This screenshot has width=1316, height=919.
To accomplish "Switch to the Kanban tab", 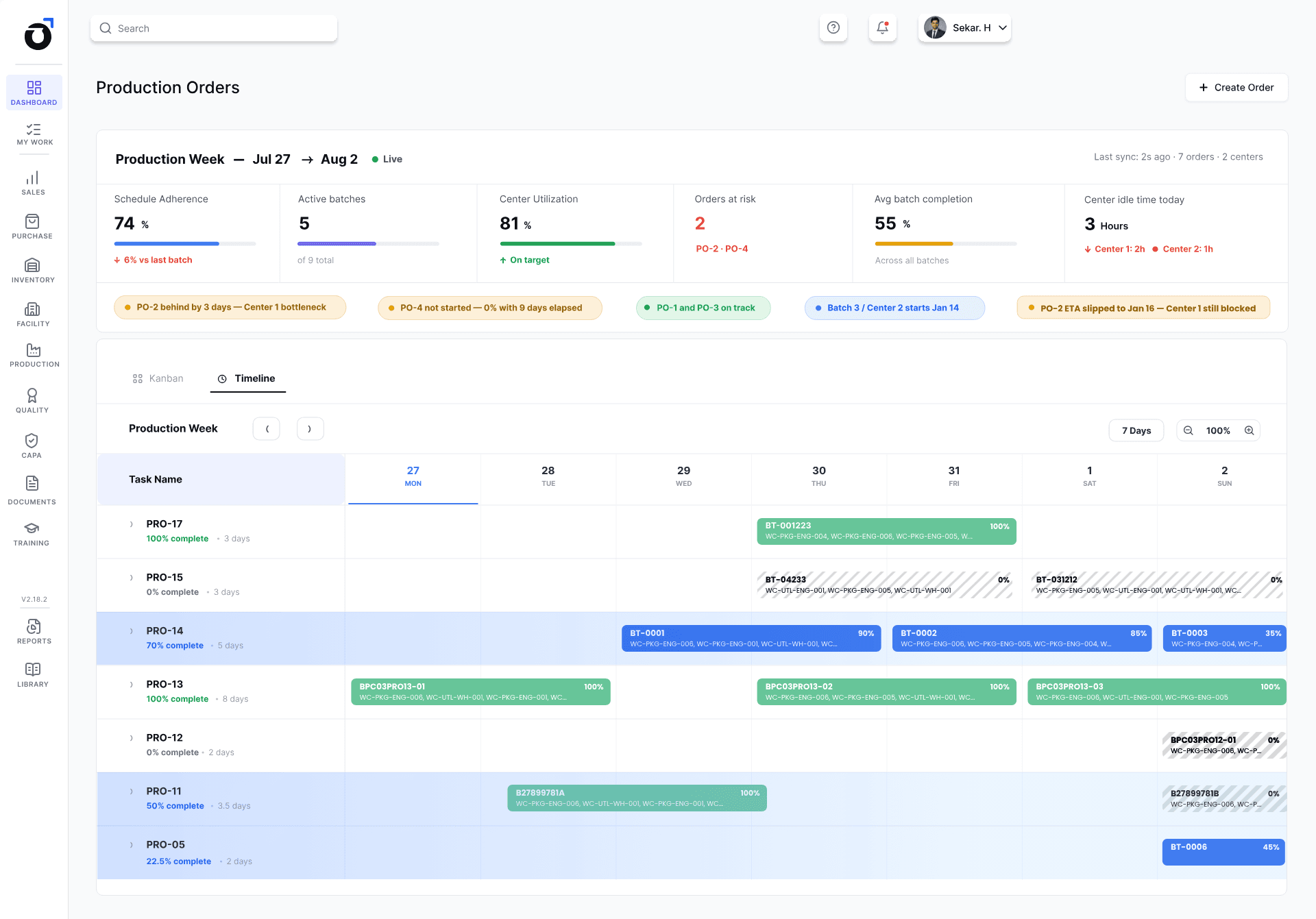I will click(158, 378).
